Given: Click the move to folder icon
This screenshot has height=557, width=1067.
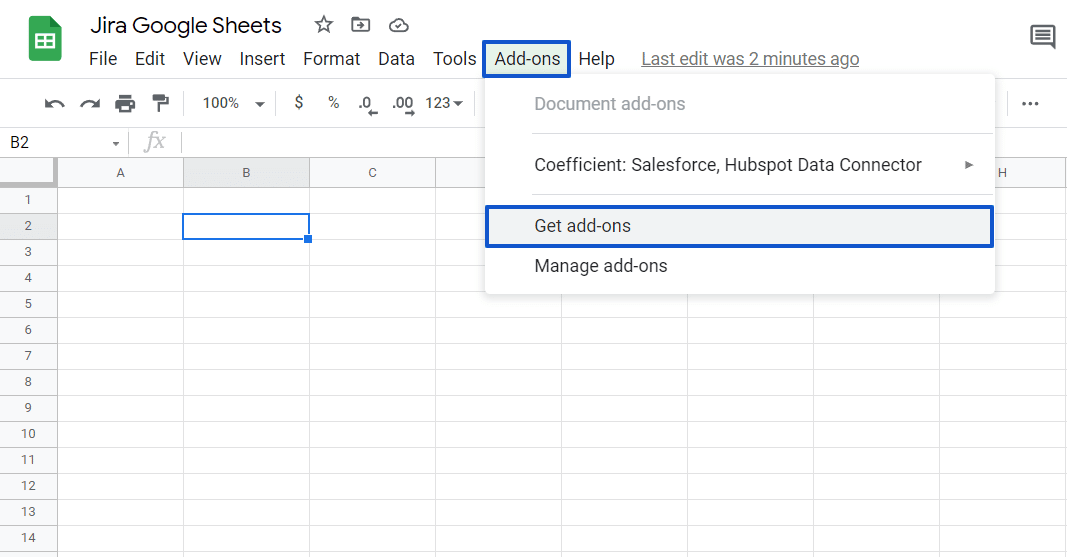Looking at the screenshot, I should coord(361,25).
